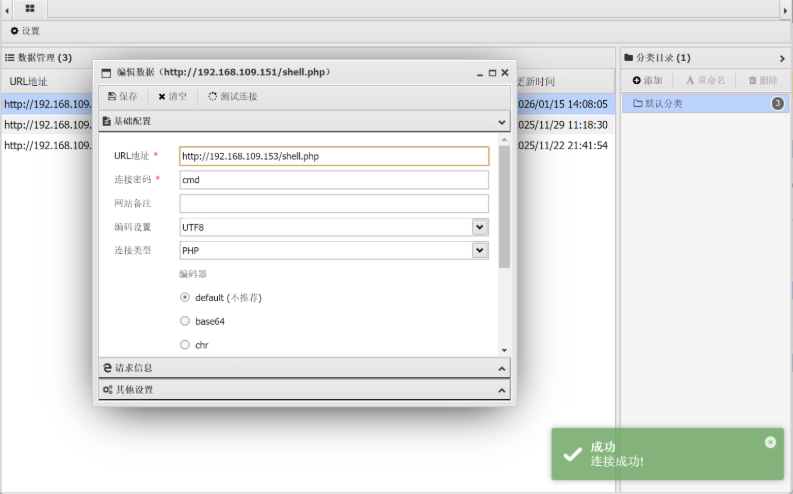This screenshot has width=793, height=494.
Task: Collapse the 分类目录 panel arrow
Action: point(782,59)
